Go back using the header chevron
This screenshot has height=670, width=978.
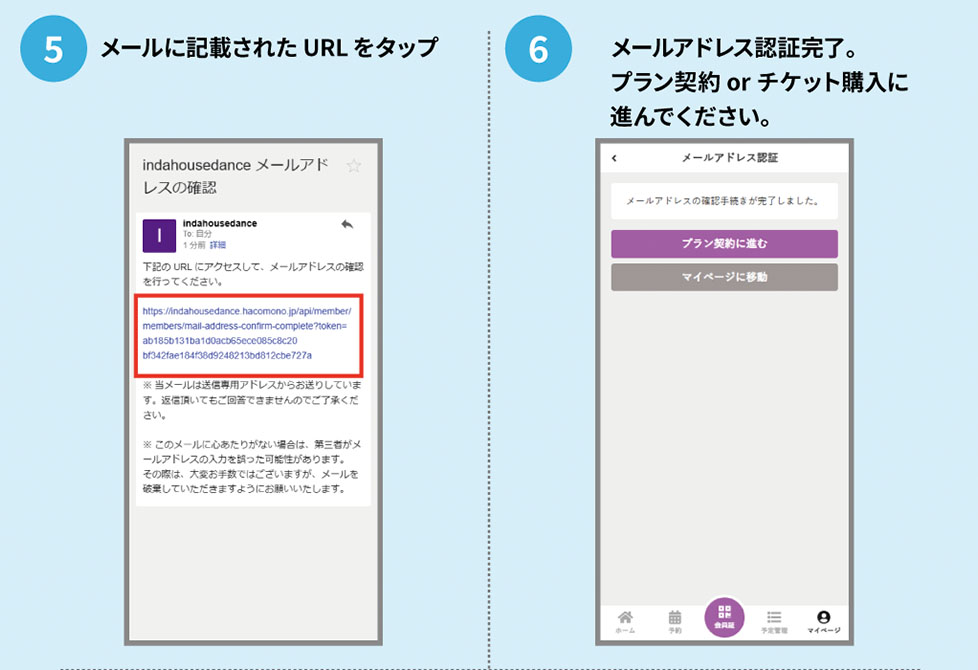pyautogui.click(x=614, y=158)
